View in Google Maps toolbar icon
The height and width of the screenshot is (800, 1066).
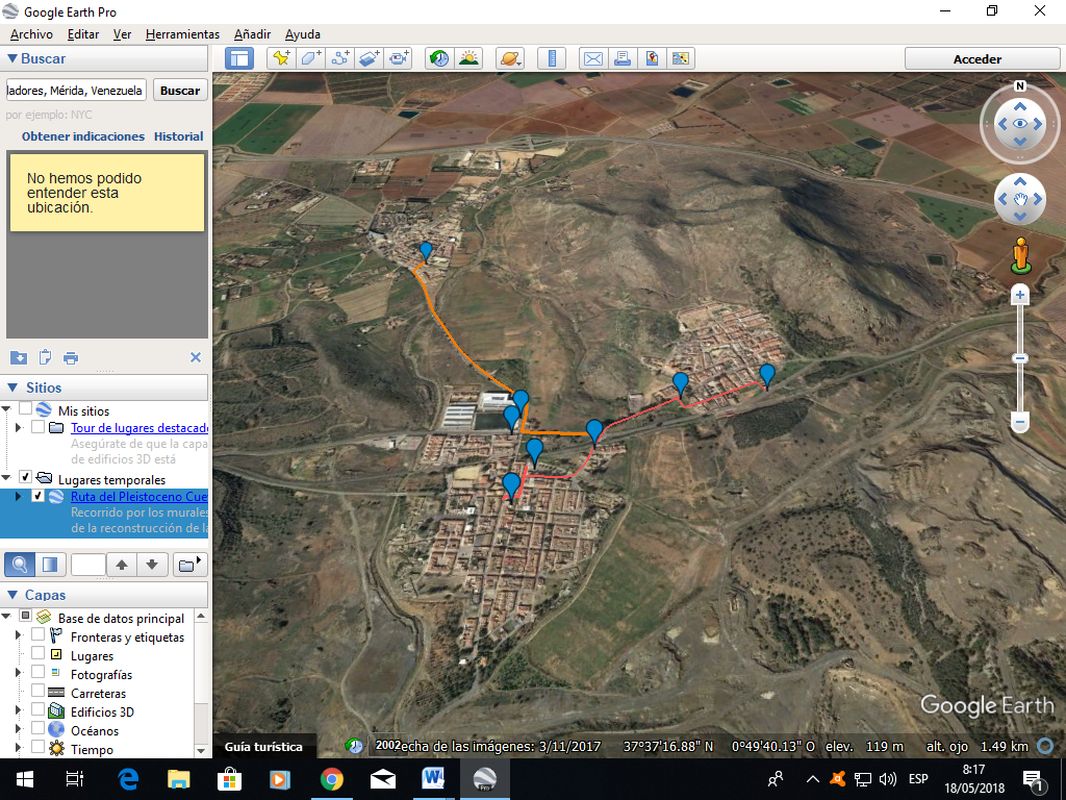[x=681, y=58]
